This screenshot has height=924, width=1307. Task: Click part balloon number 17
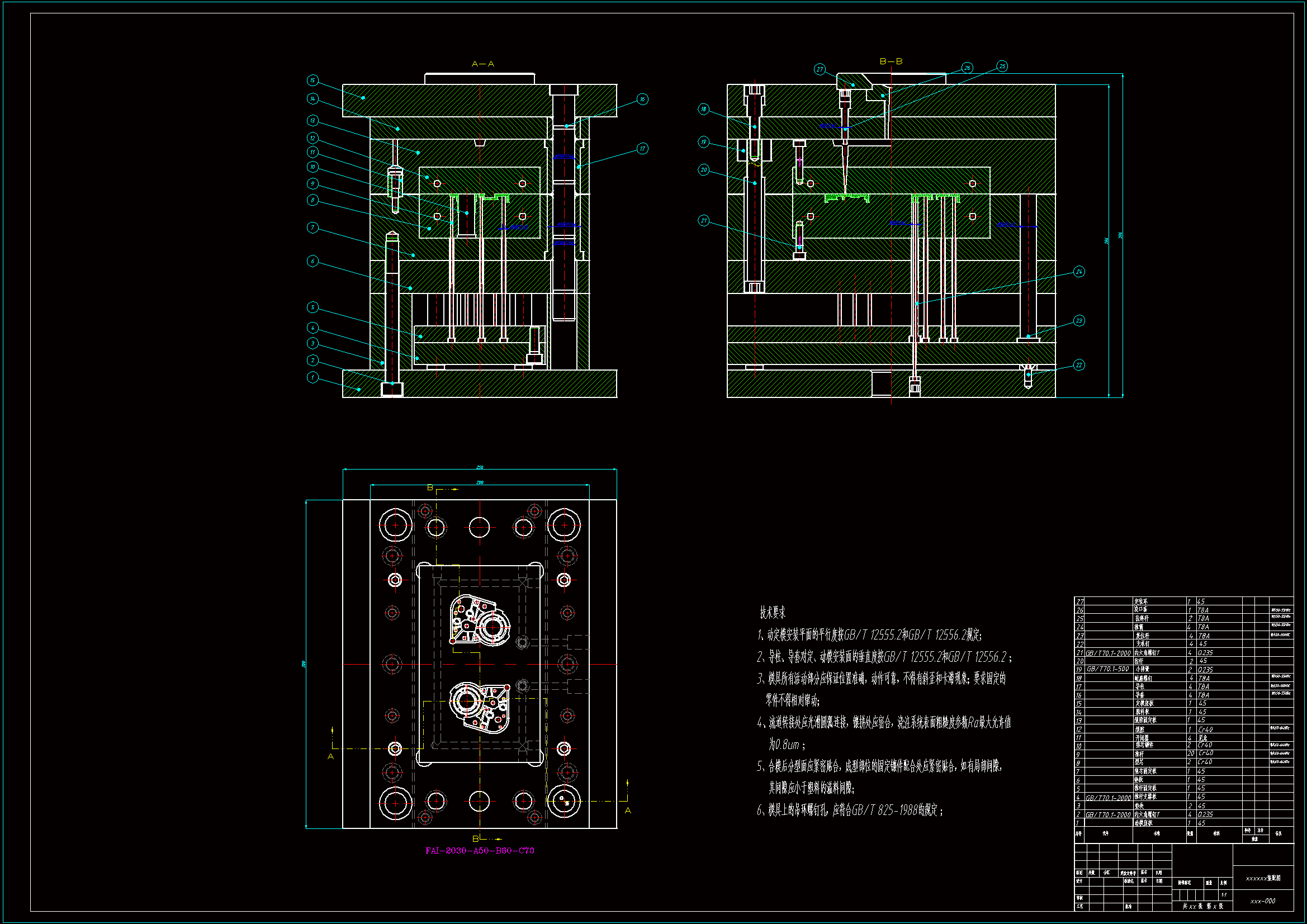(x=642, y=149)
